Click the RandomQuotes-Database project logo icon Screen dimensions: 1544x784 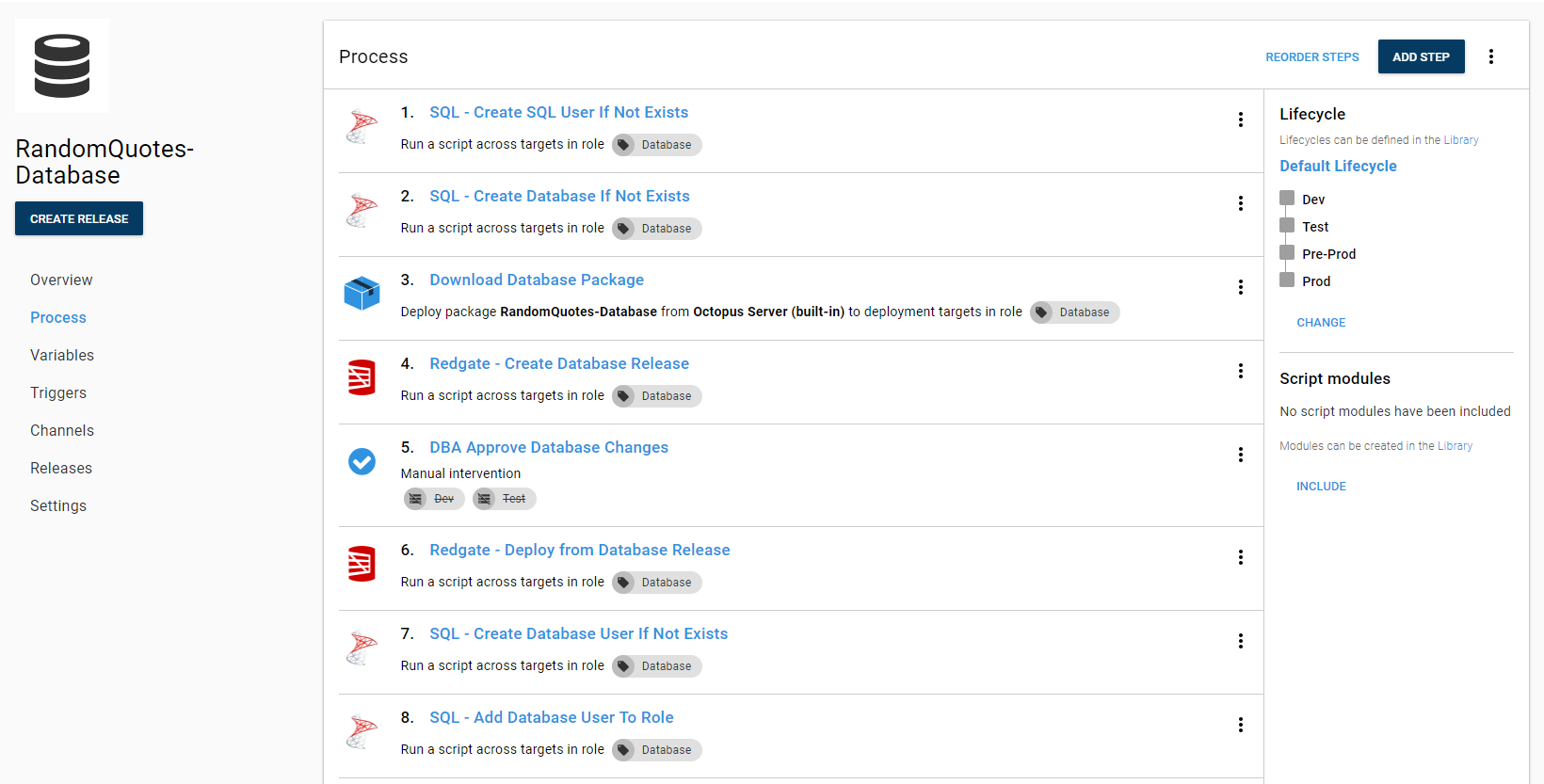(x=62, y=66)
